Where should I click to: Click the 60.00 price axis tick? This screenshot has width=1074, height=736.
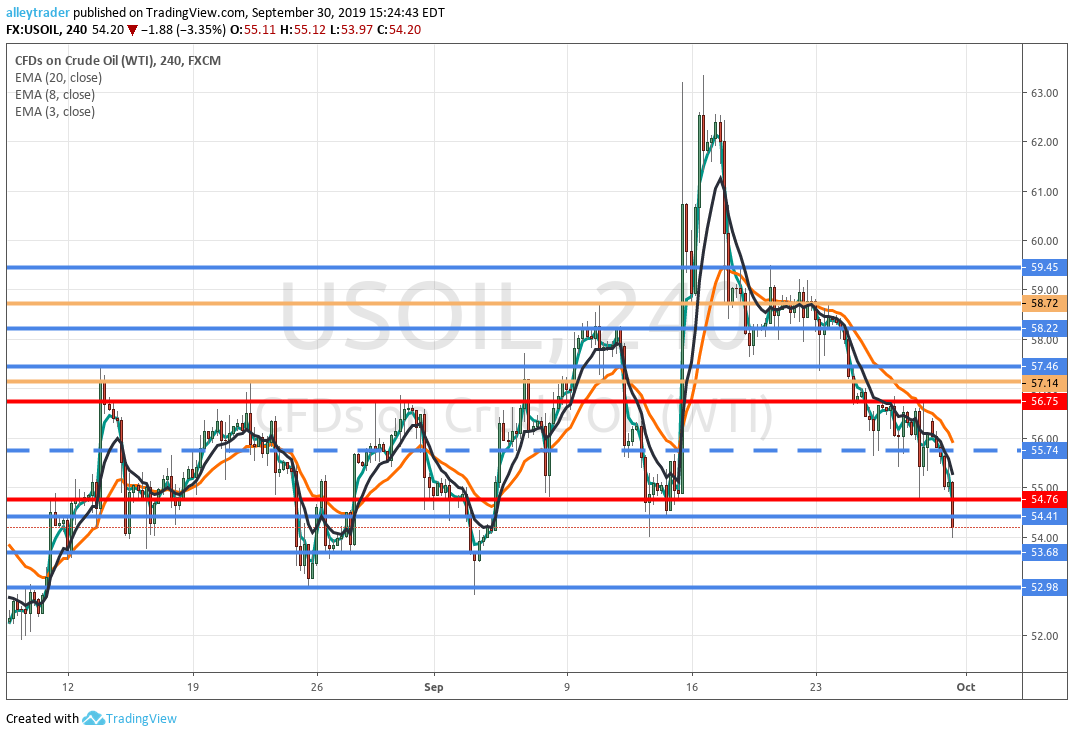[1045, 241]
